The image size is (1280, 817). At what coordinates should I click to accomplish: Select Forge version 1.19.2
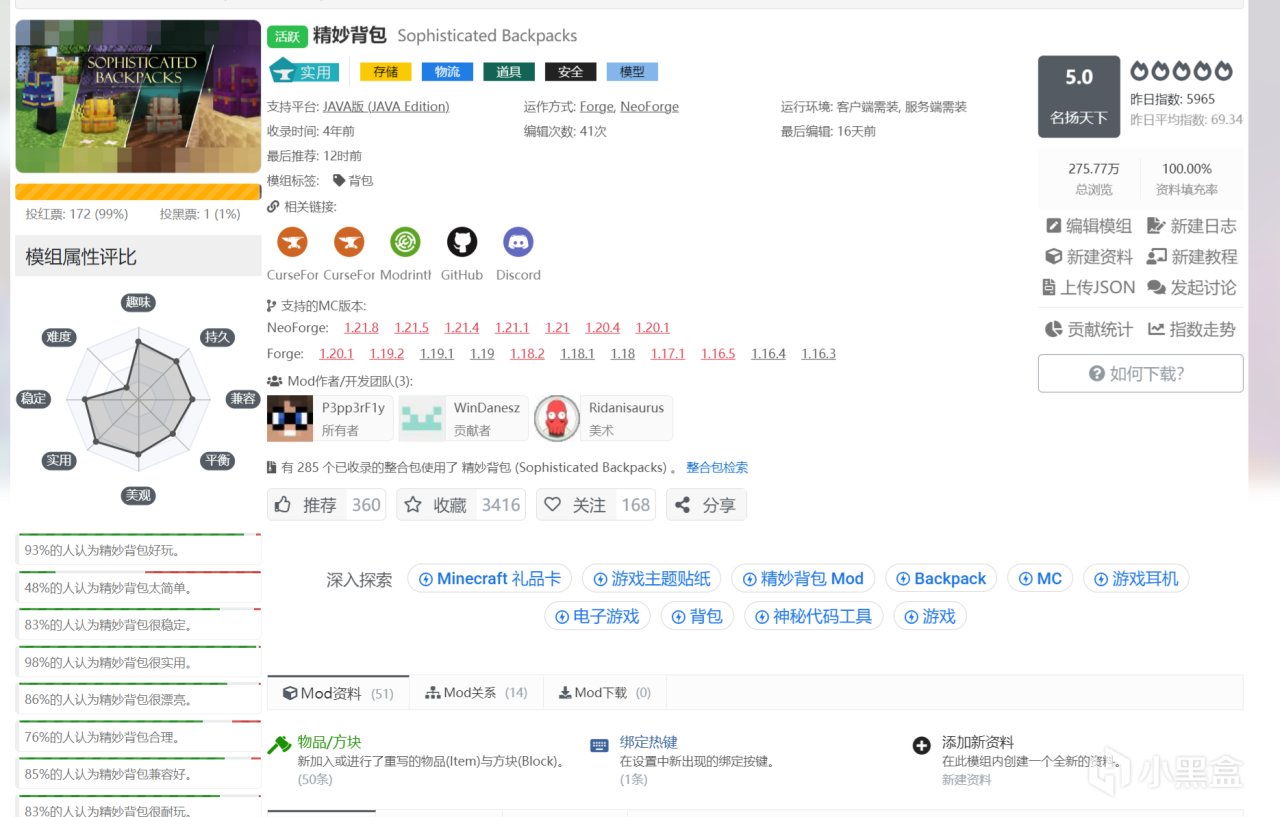387,354
